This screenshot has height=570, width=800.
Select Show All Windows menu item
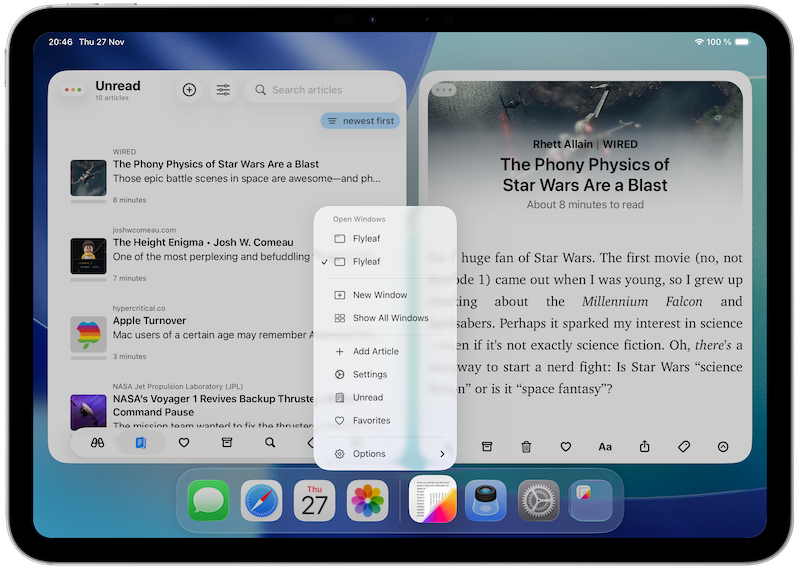click(x=390, y=318)
